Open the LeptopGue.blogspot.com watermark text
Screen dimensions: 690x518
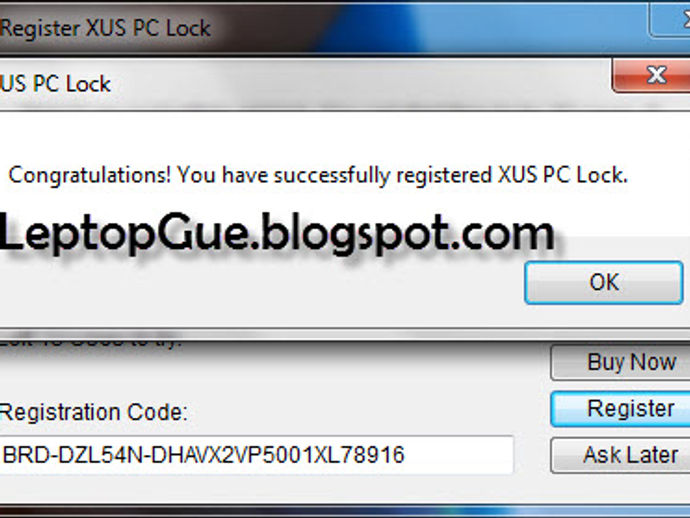coord(277,233)
